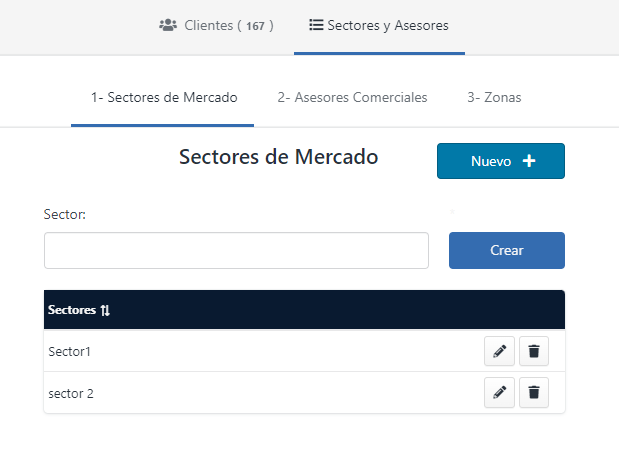Open the 3- Zonas tab
The width and height of the screenshot is (620, 451).
[x=493, y=98]
